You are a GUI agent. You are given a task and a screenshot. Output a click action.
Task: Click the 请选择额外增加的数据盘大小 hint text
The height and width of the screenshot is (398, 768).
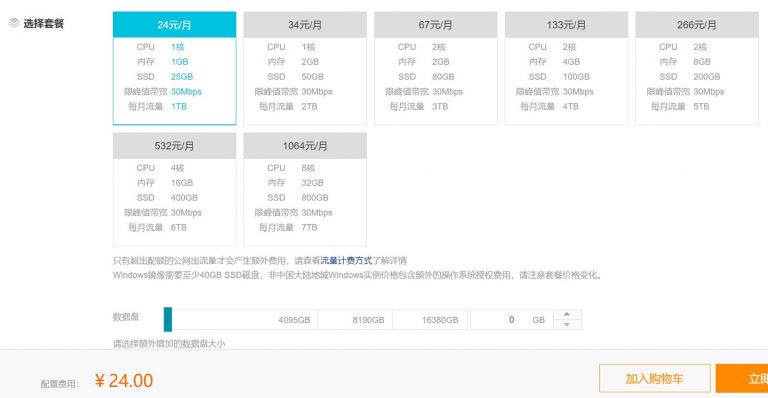(169, 344)
